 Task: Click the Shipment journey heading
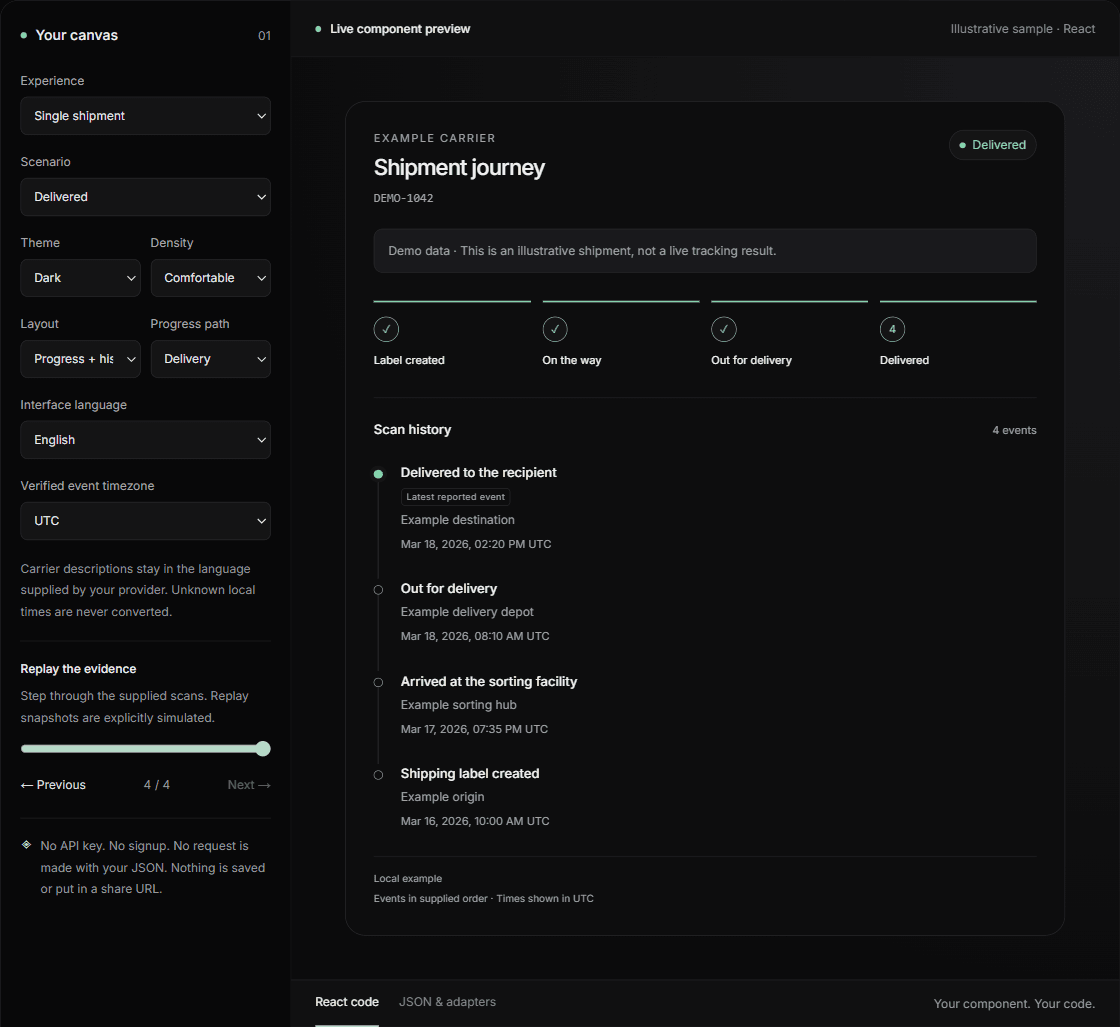point(459,168)
